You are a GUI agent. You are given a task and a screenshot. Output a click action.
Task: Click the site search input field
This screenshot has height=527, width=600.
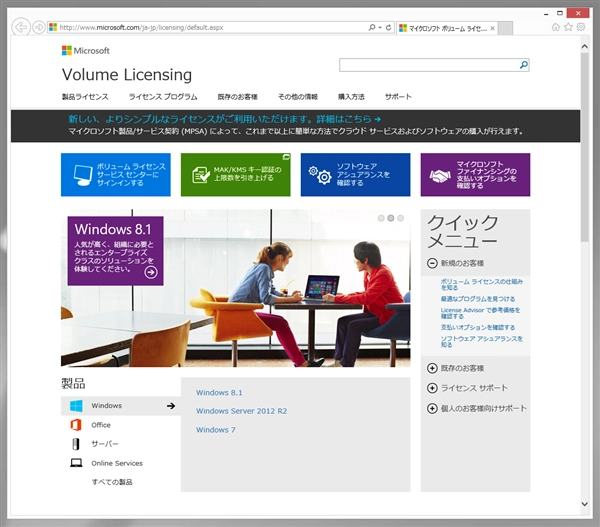pos(429,65)
